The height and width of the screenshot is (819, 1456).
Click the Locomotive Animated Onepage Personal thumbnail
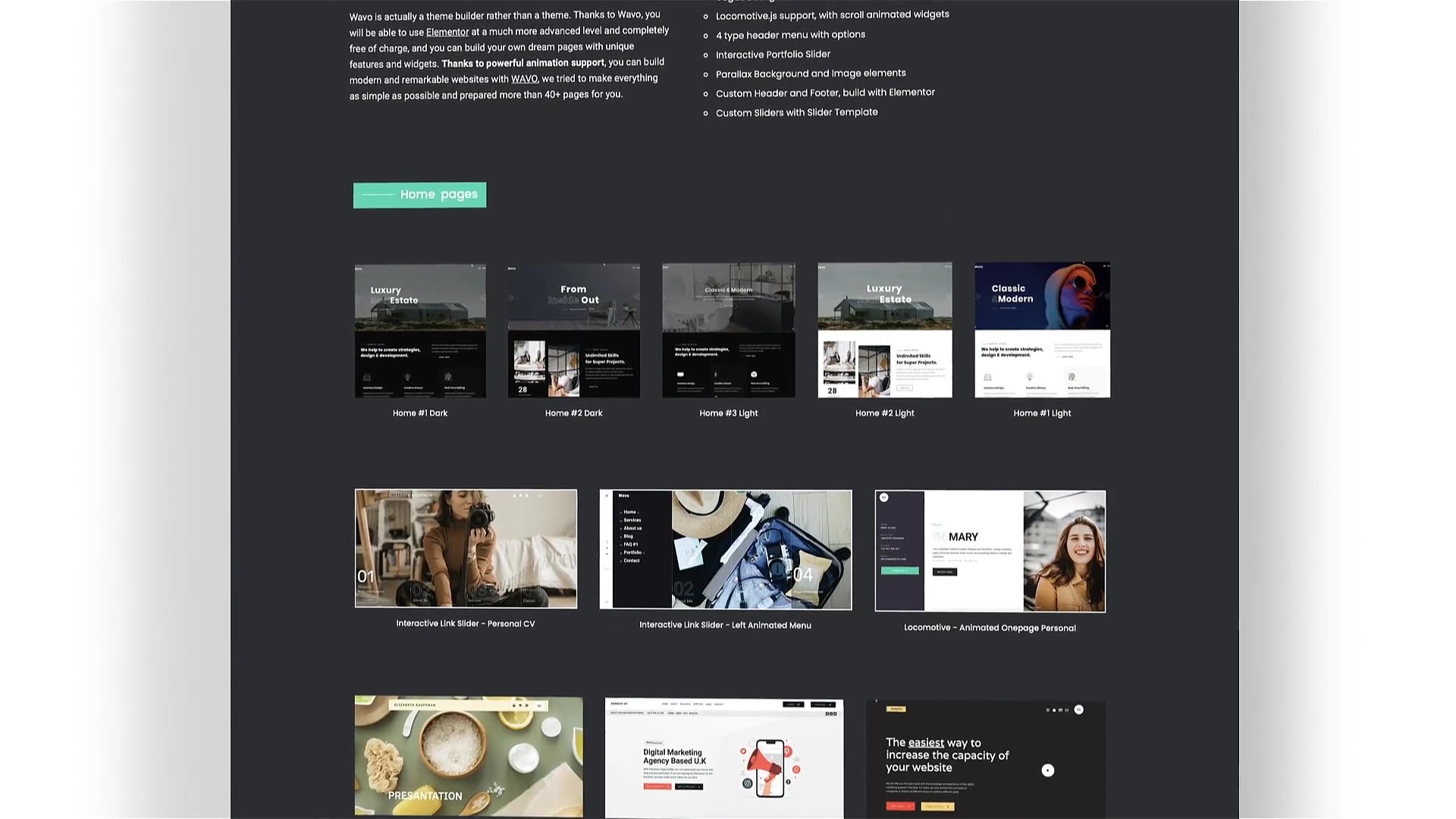pyautogui.click(x=989, y=550)
